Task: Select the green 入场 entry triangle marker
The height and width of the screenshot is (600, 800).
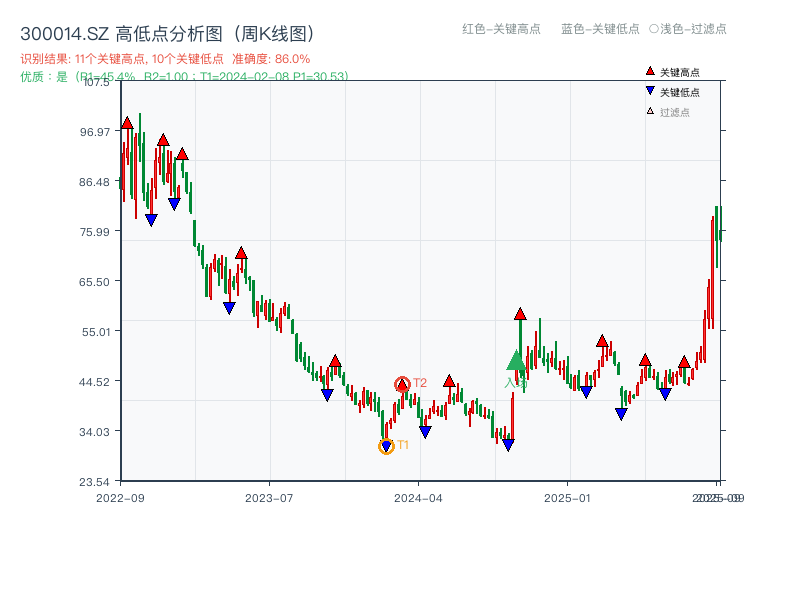Action: pyautogui.click(x=516, y=360)
